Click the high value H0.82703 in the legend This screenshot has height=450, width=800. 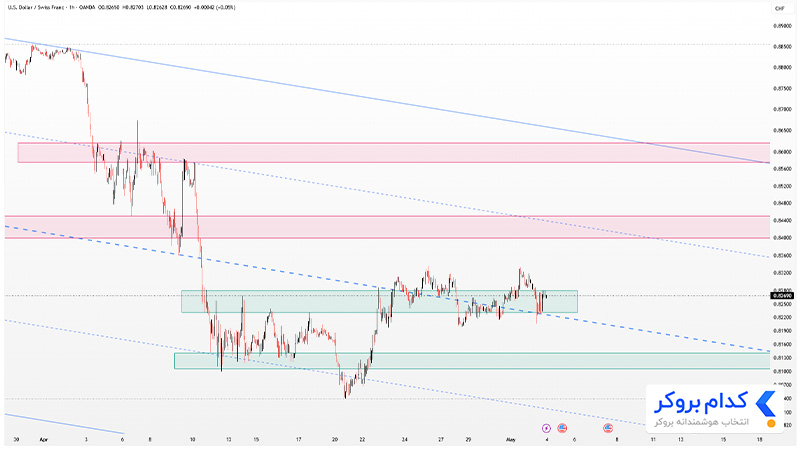(133, 8)
